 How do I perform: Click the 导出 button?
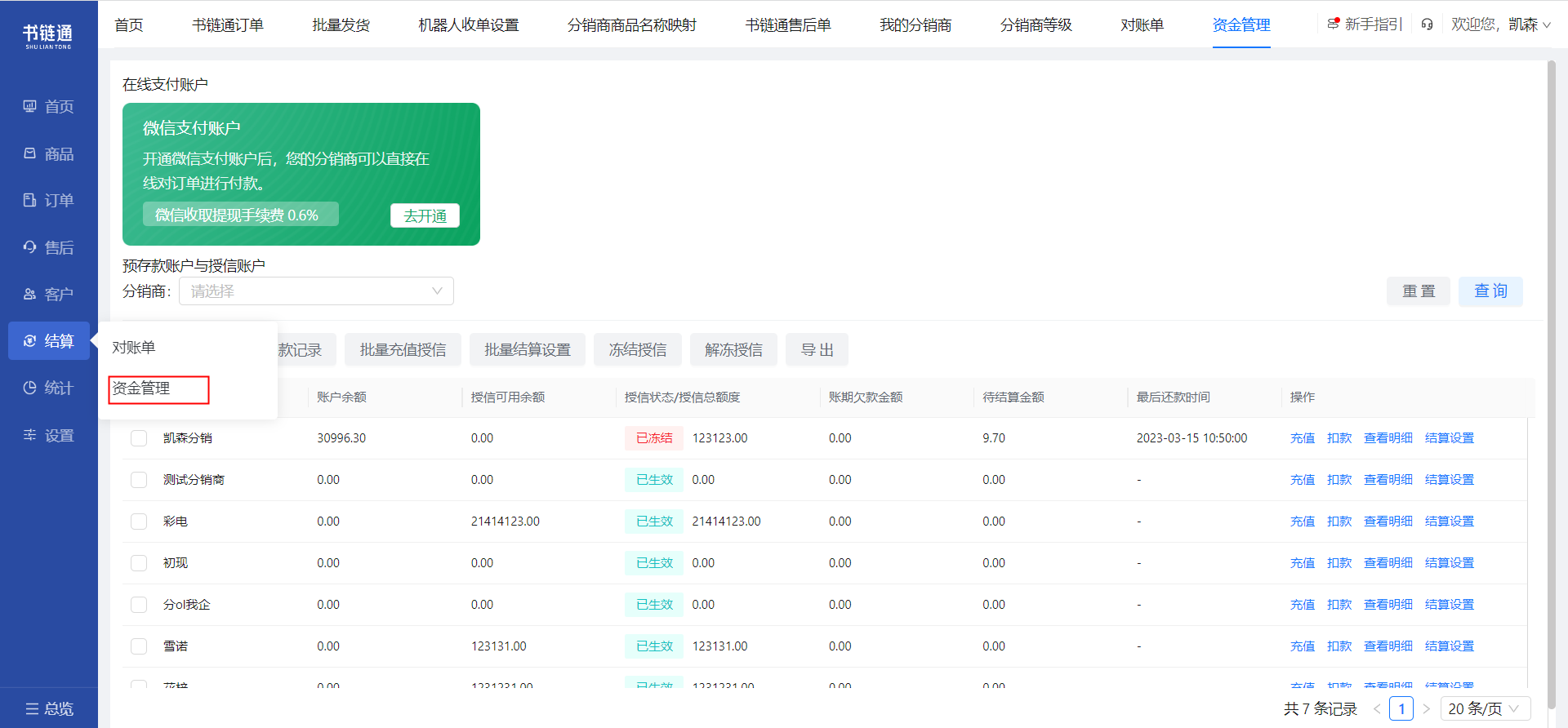tap(817, 349)
